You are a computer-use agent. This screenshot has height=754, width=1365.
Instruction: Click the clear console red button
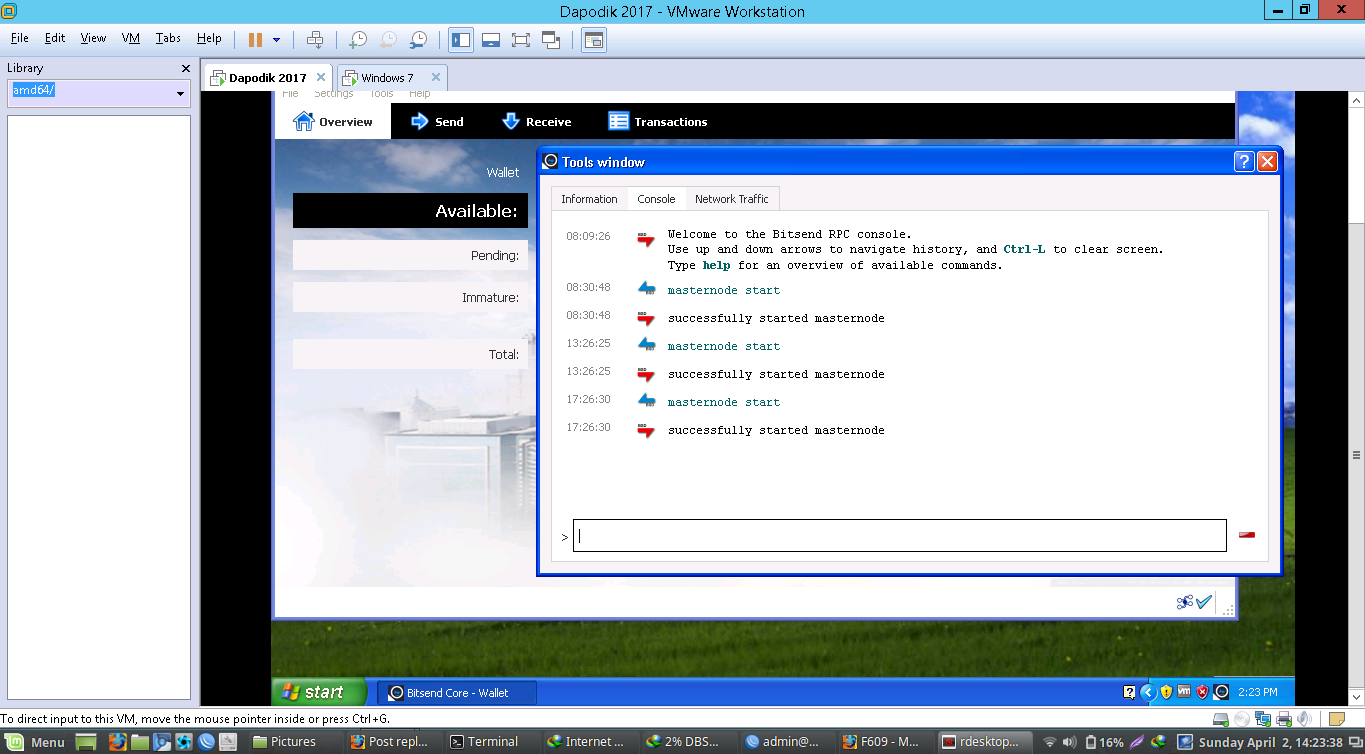click(x=1246, y=535)
